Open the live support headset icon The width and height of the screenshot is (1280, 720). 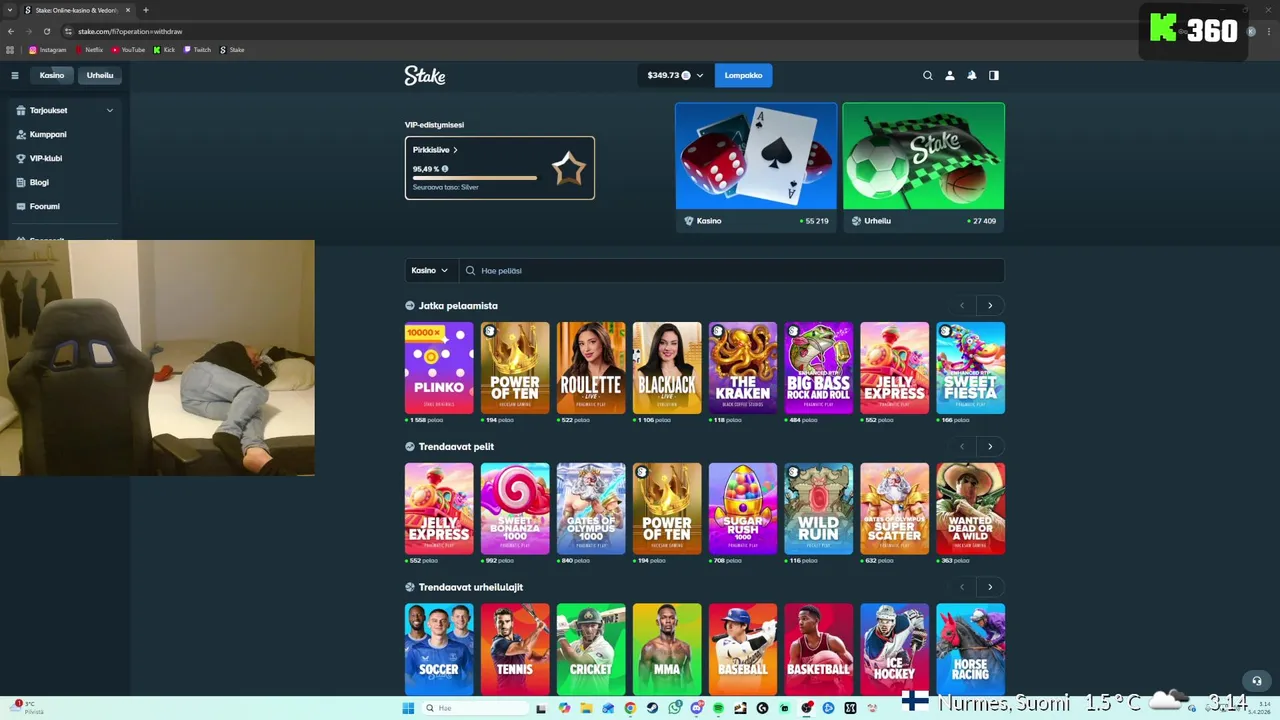[1257, 681]
